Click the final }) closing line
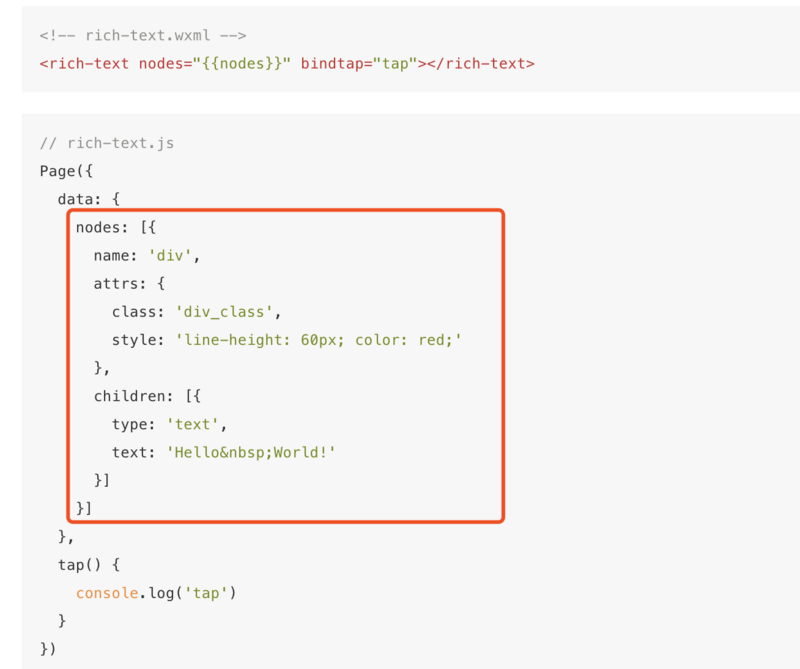800x669 pixels. coord(49,649)
